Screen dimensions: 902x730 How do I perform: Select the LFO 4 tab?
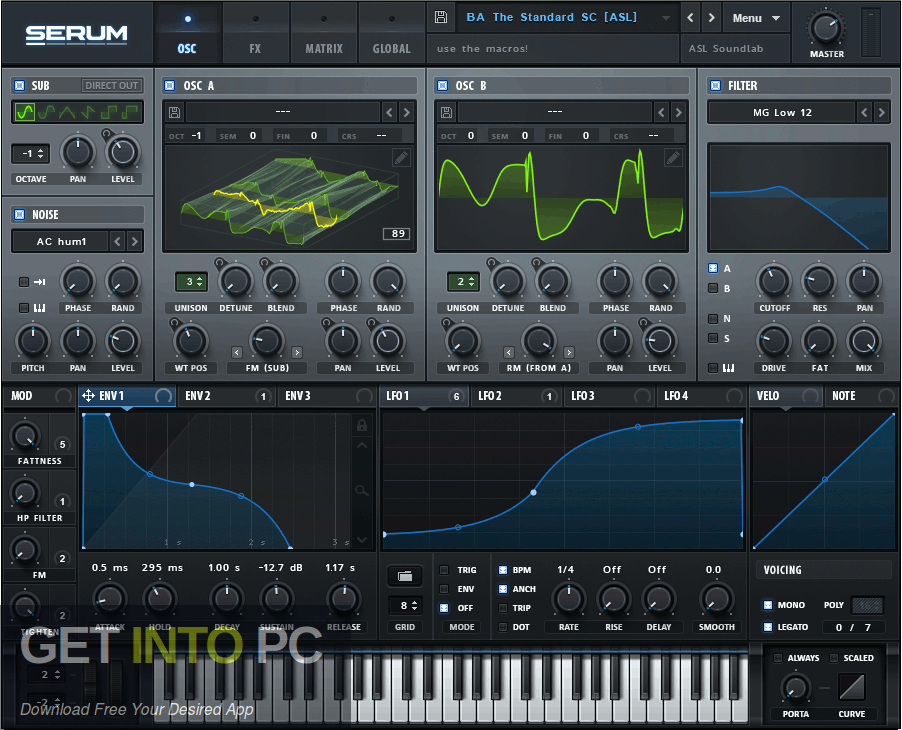click(x=702, y=396)
